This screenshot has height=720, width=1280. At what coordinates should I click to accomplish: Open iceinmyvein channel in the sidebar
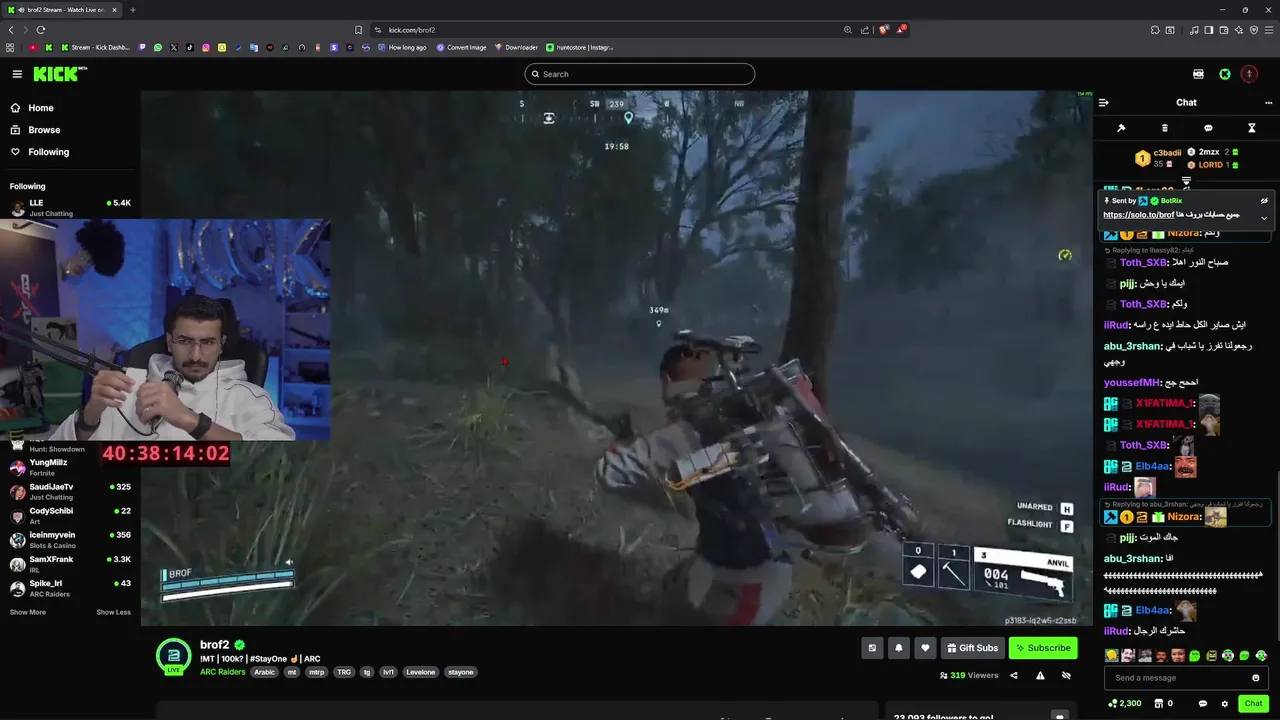click(x=70, y=539)
